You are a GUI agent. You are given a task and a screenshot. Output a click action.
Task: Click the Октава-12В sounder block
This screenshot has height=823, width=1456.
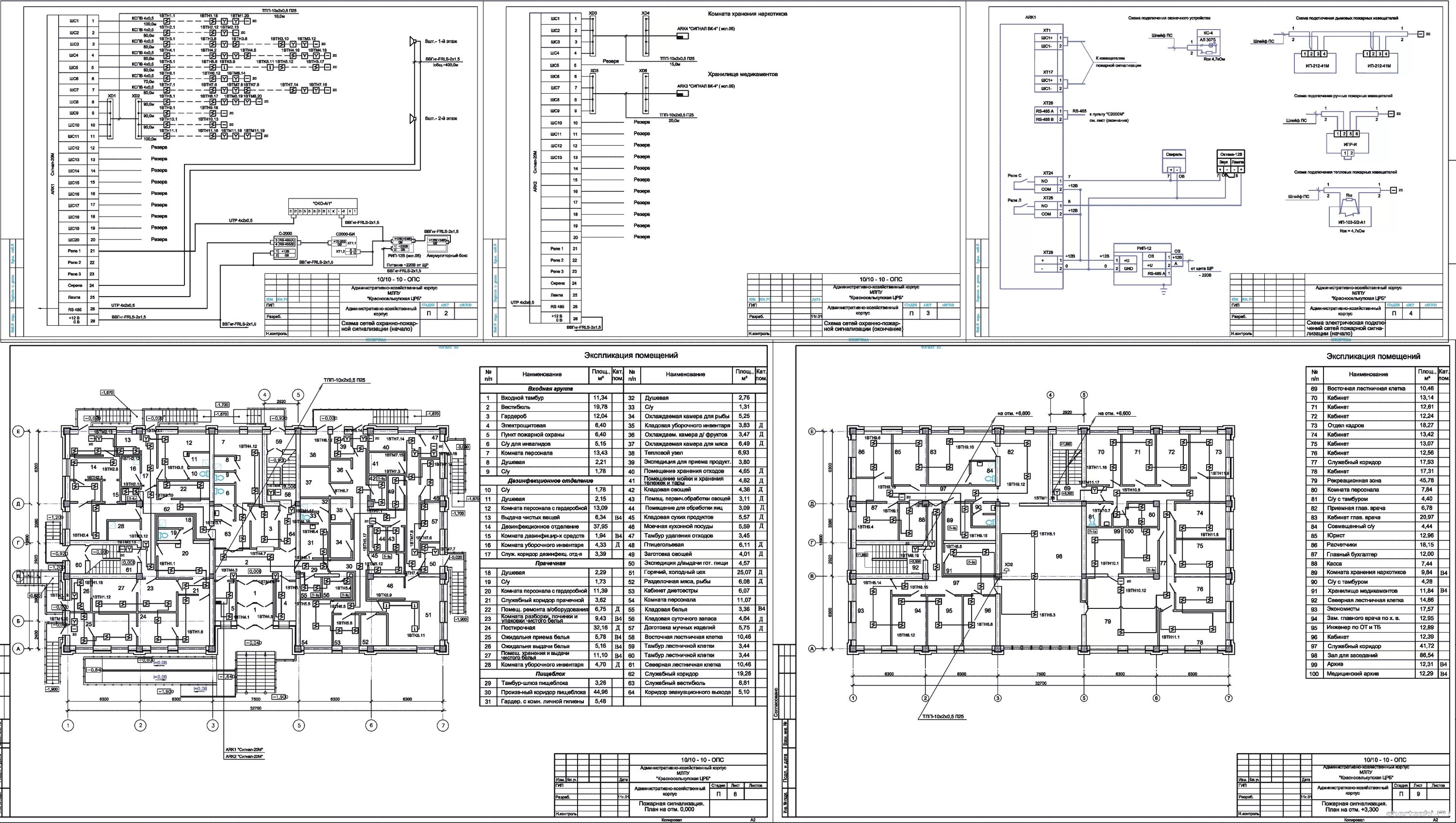(1230, 162)
